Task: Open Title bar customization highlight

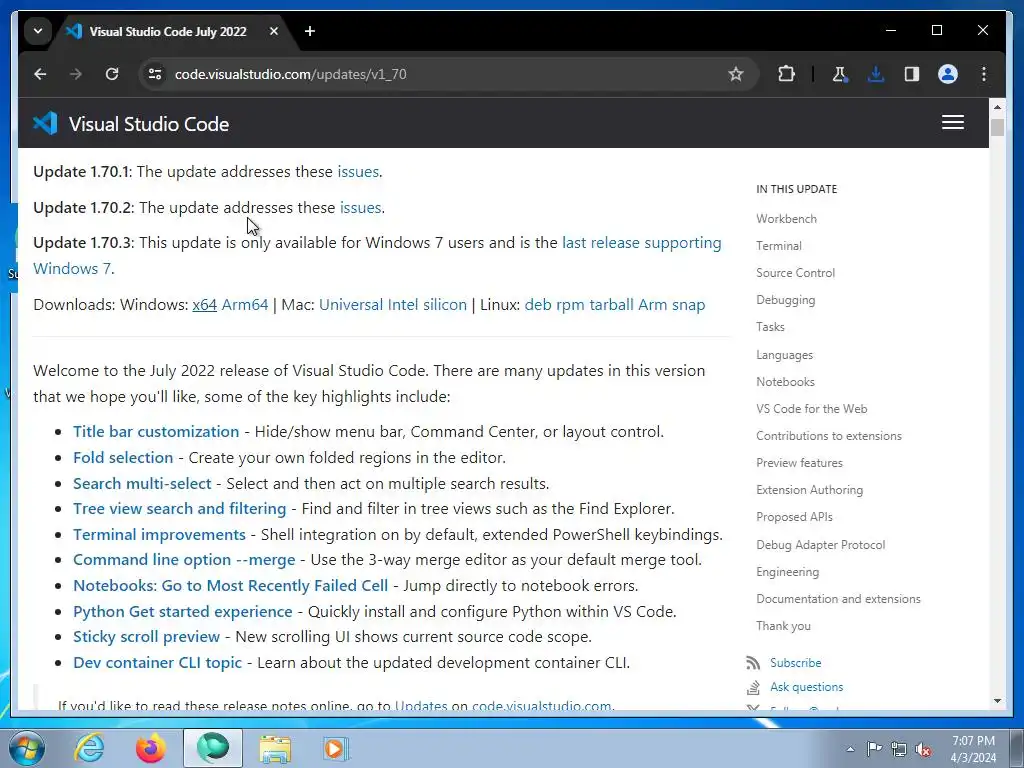Action: click(x=156, y=432)
